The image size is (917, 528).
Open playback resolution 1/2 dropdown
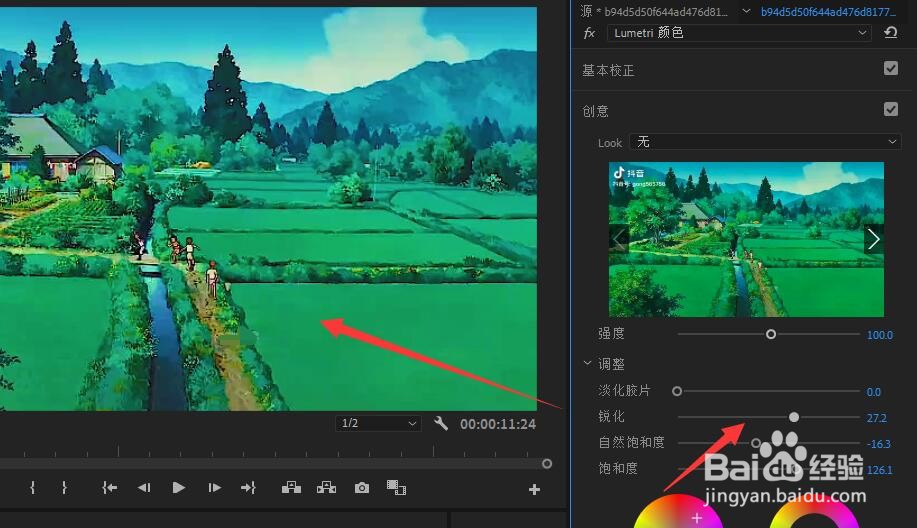click(378, 423)
